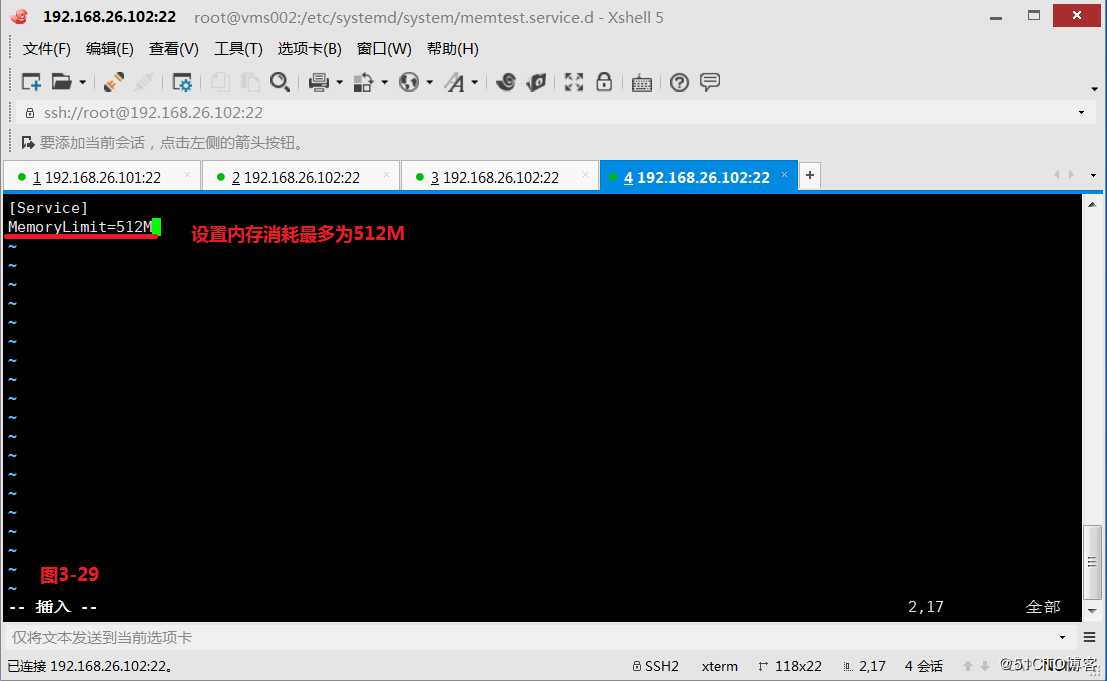
Task: Click the Paste toolbar icon
Action: (250, 83)
